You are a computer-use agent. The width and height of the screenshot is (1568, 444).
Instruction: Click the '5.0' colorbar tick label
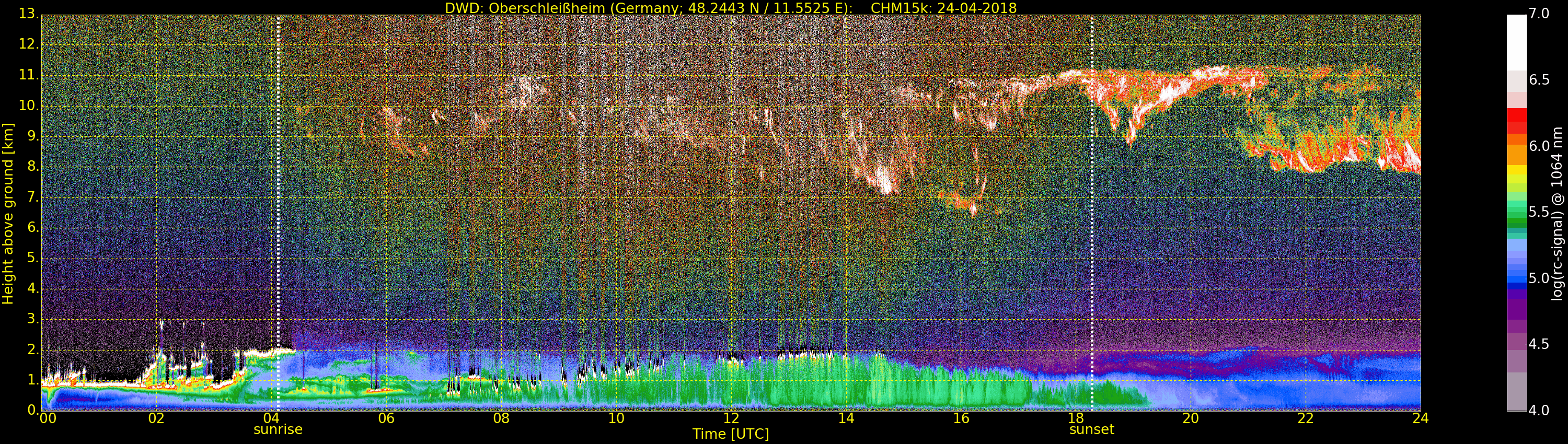pos(1539,278)
